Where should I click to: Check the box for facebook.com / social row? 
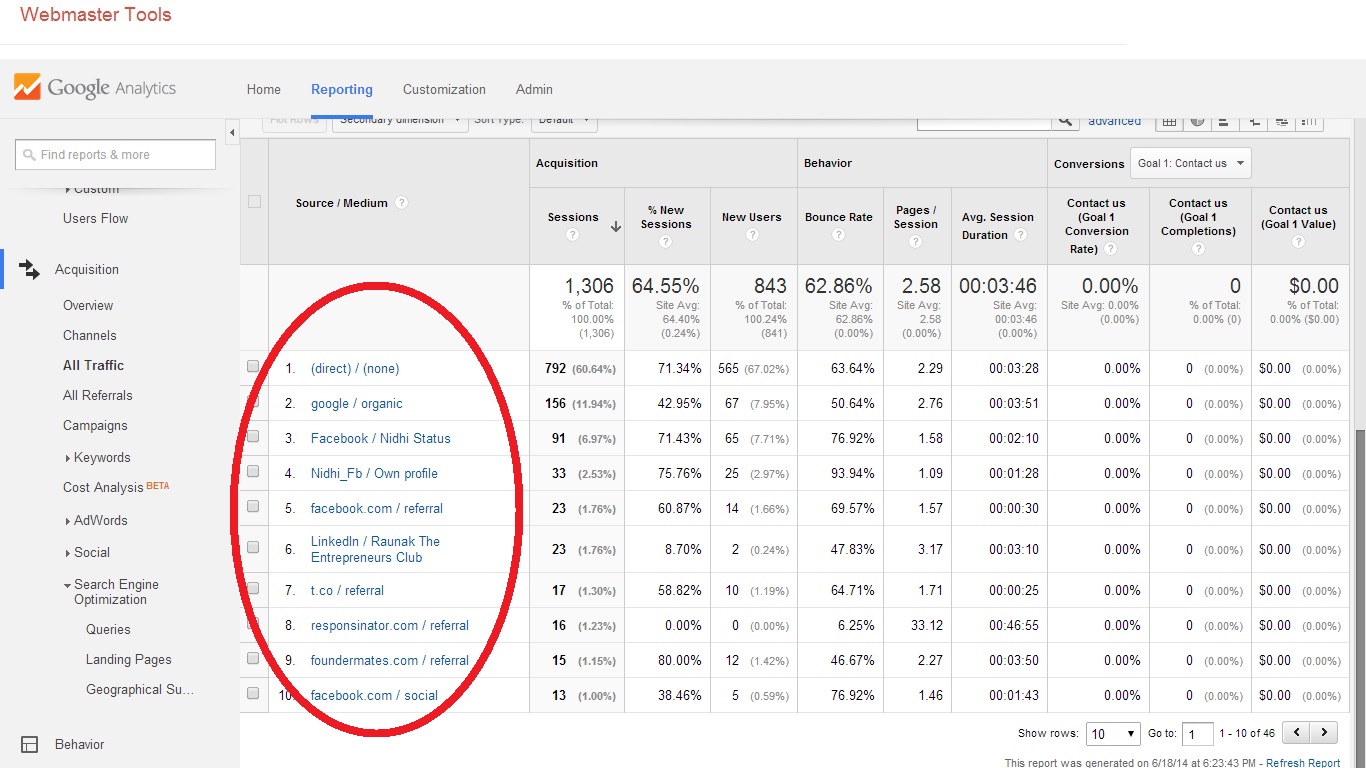click(x=253, y=694)
